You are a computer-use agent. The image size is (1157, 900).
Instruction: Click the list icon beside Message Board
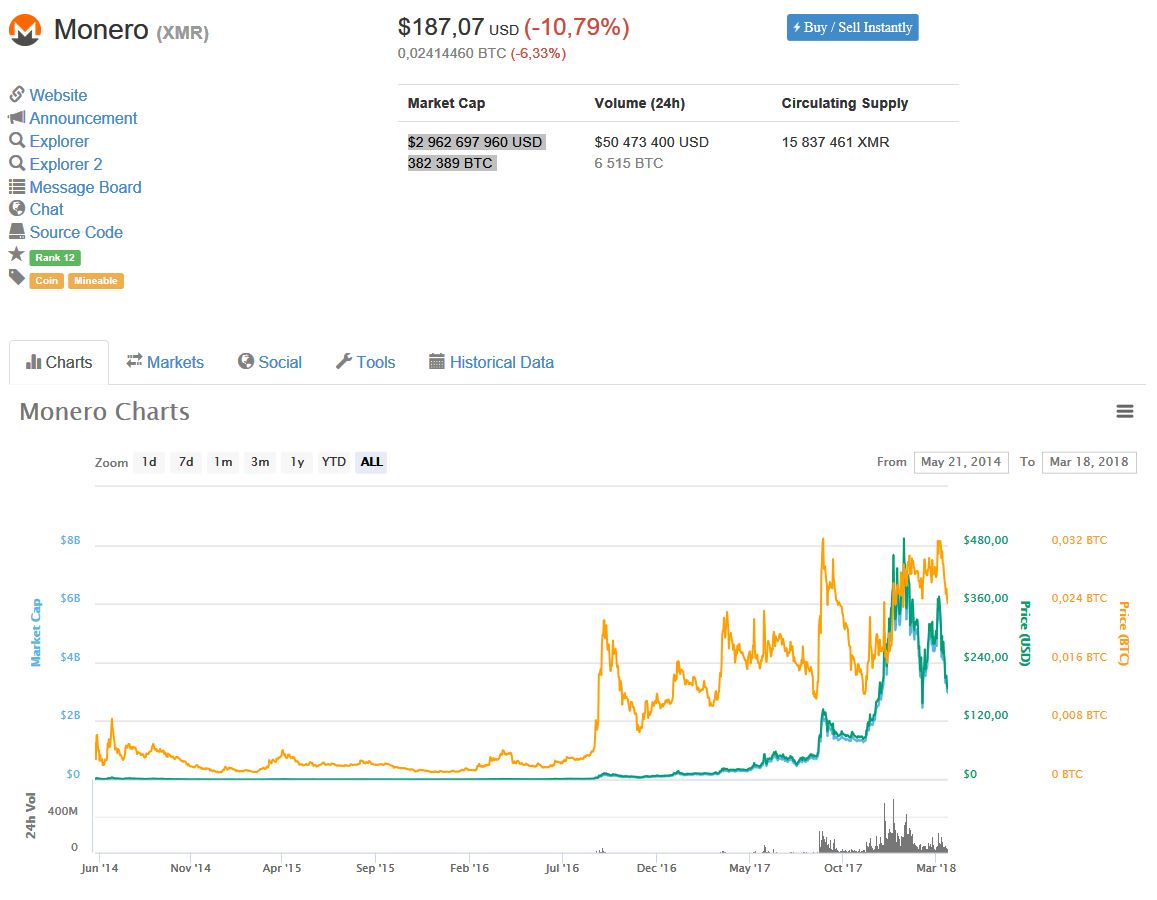(x=17, y=187)
